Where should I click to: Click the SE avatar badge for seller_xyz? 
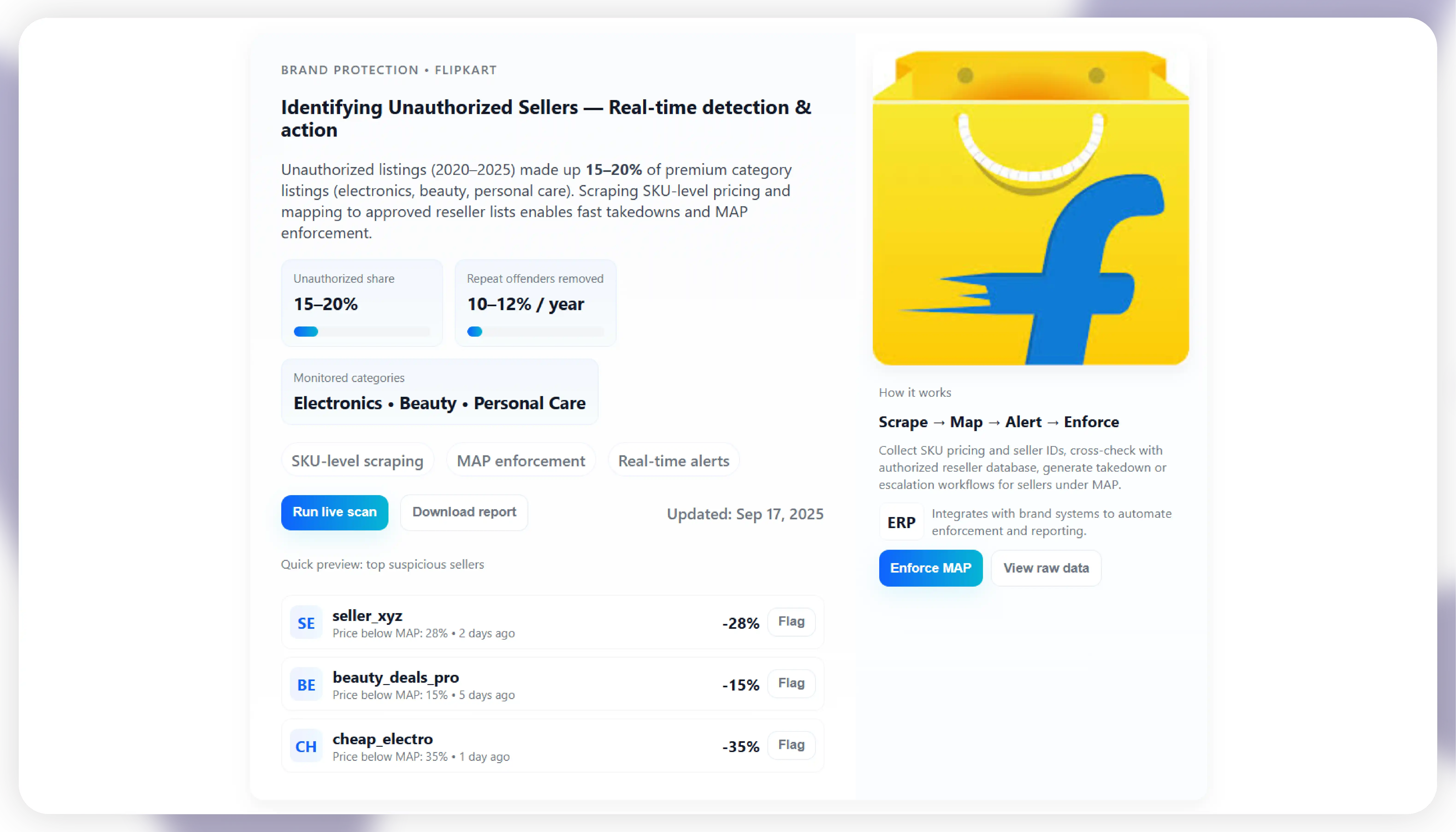306,622
